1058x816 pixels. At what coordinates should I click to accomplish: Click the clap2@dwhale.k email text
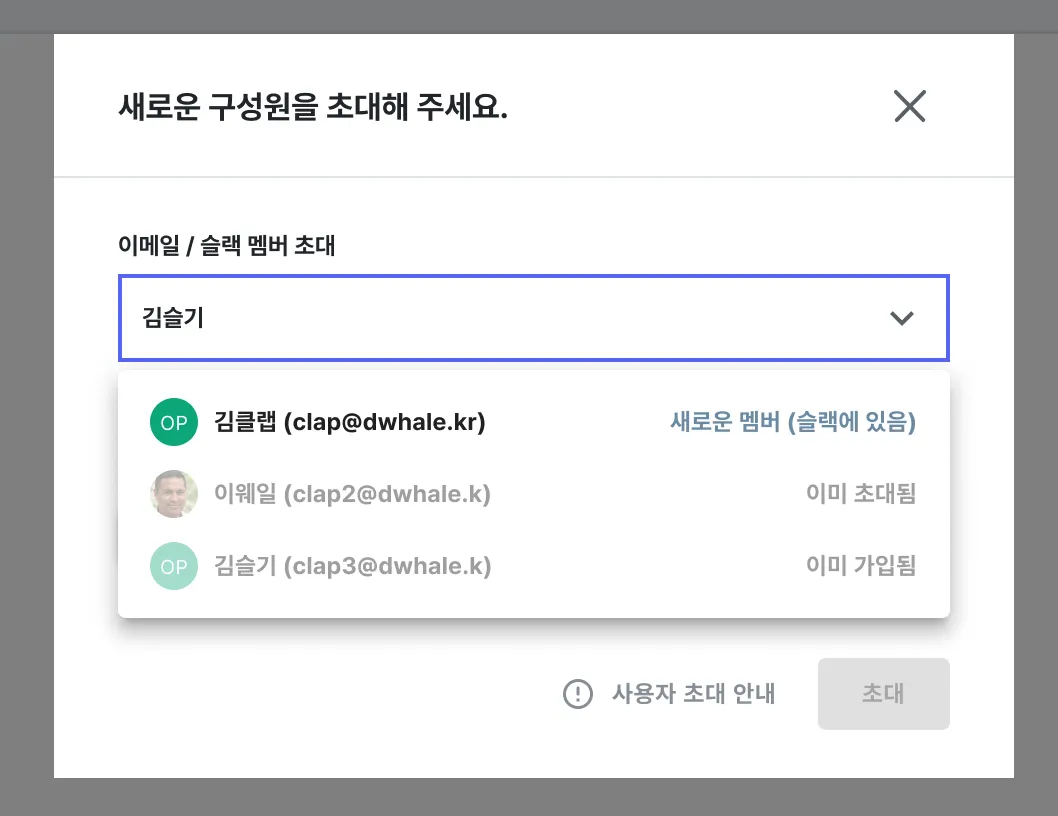click(388, 494)
